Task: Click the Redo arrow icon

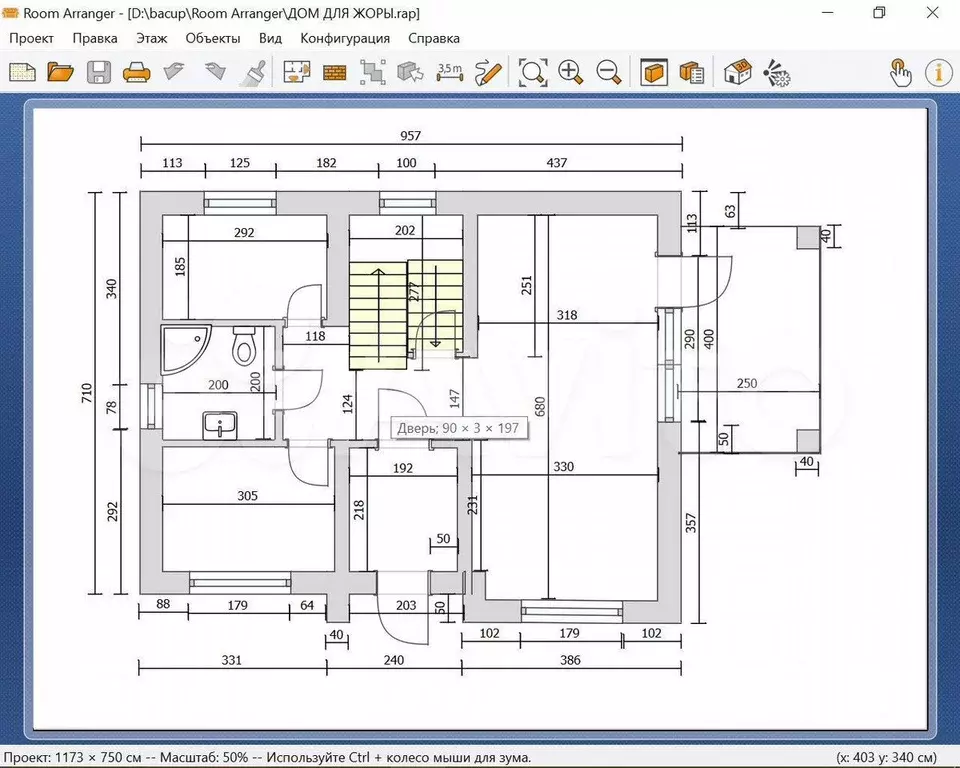Action: tap(214, 71)
